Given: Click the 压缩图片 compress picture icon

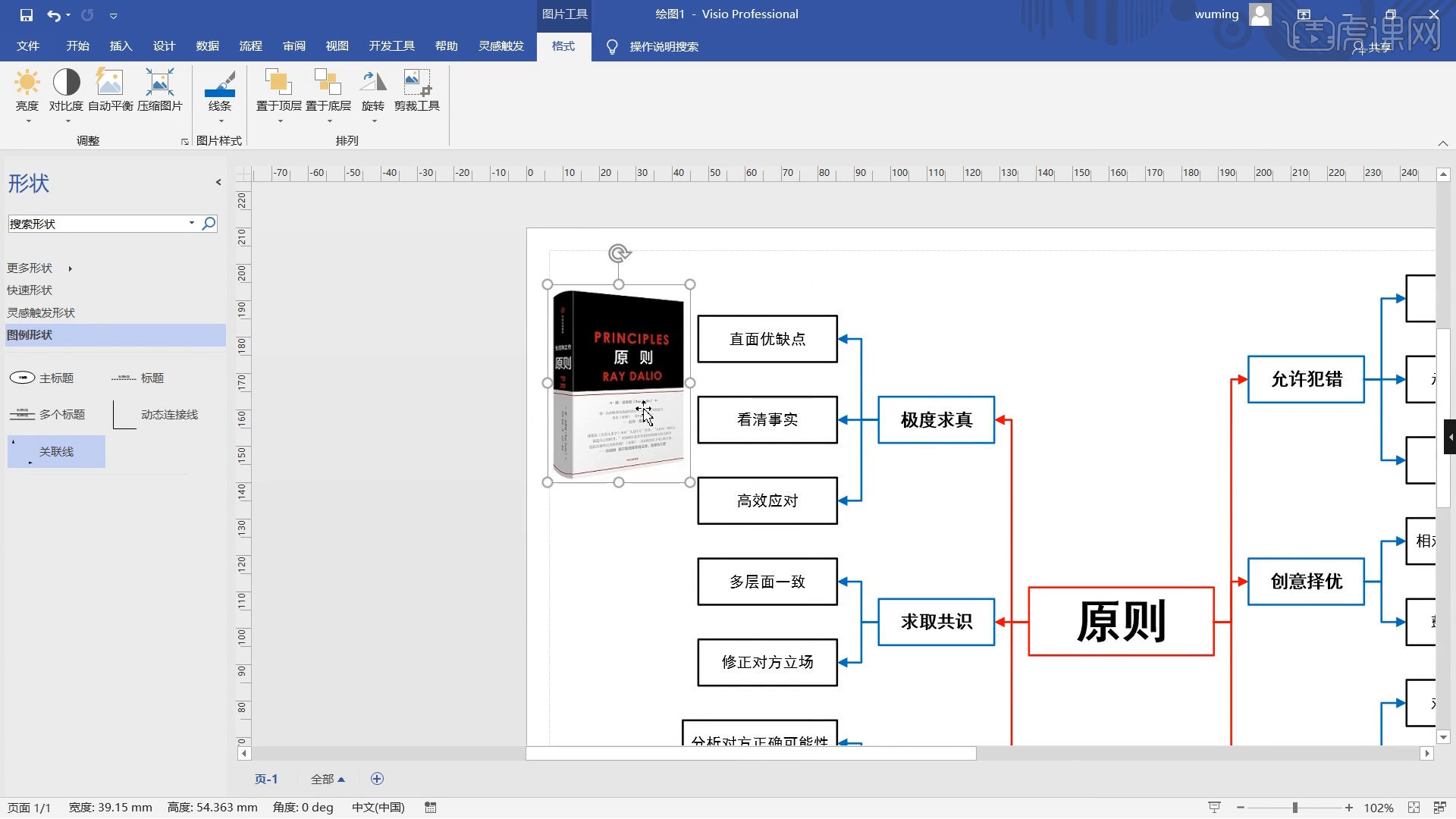Looking at the screenshot, I should click(x=160, y=91).
